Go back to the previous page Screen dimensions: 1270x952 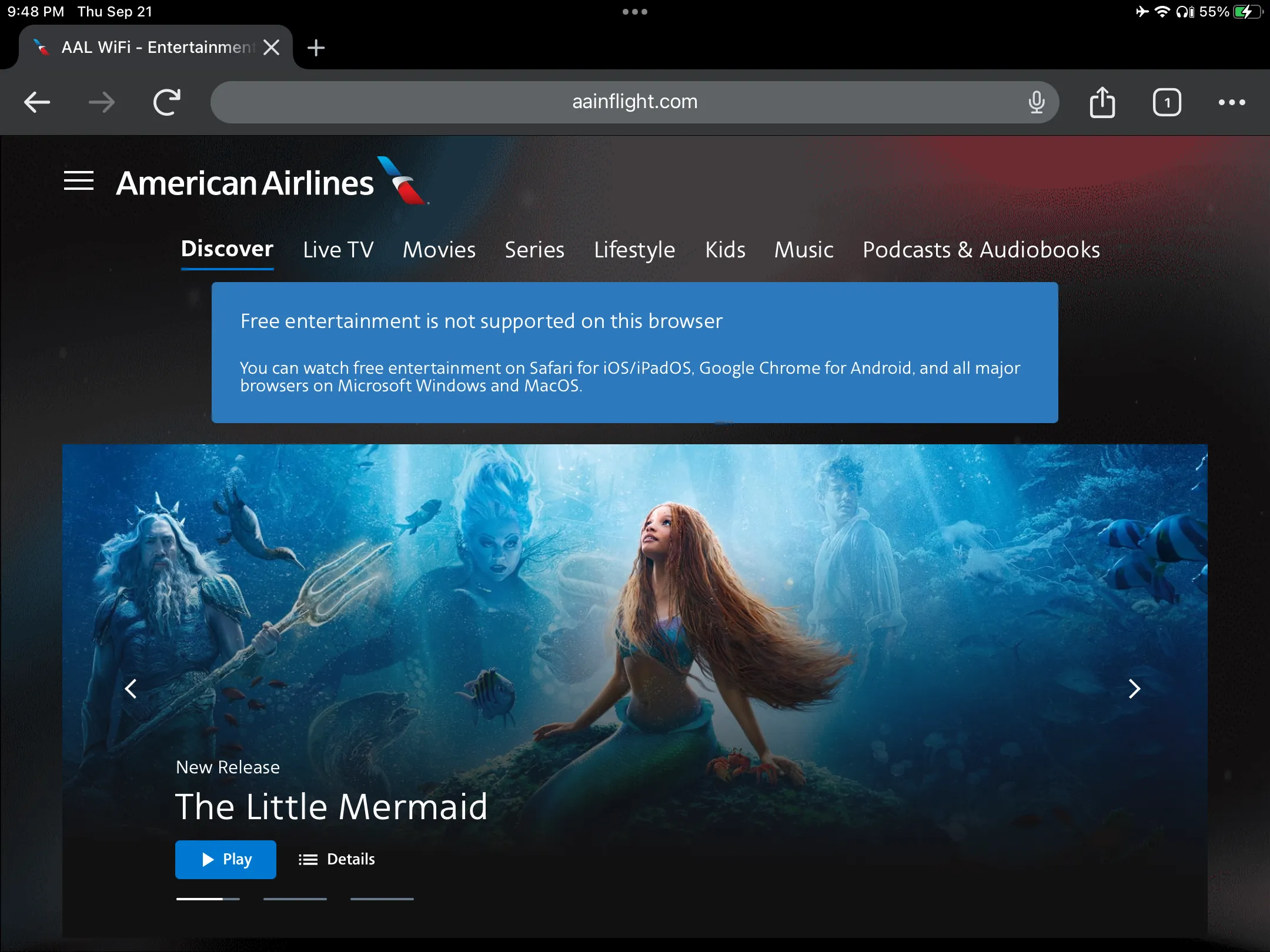37,102
